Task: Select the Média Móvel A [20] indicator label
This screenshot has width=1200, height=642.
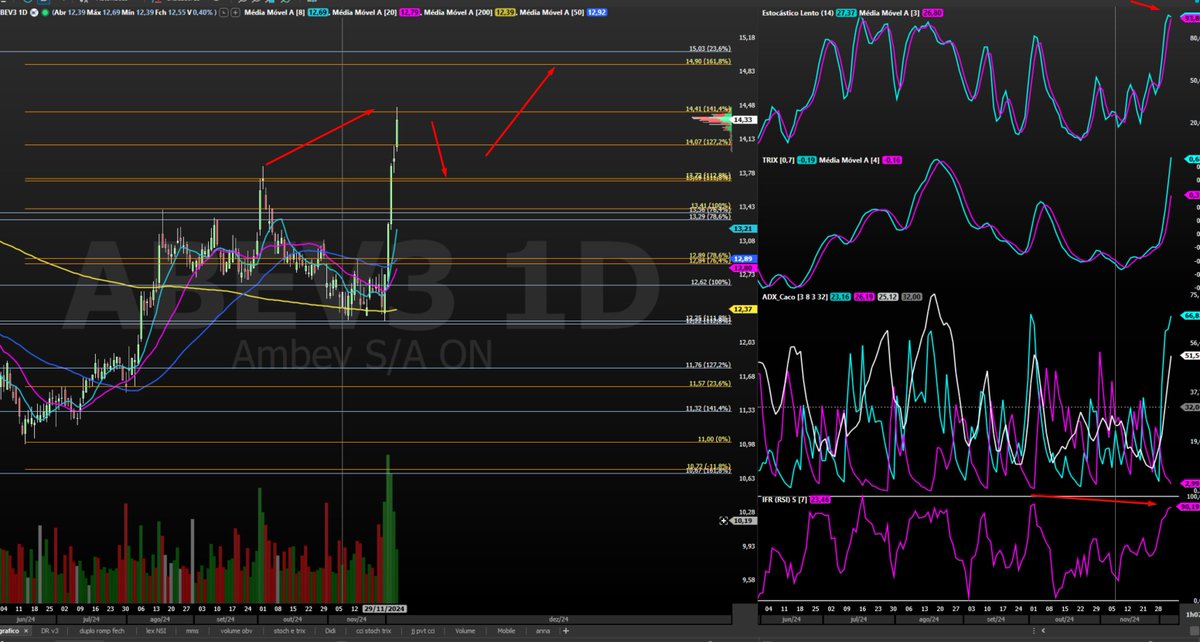Action: (x=364, y=12)
